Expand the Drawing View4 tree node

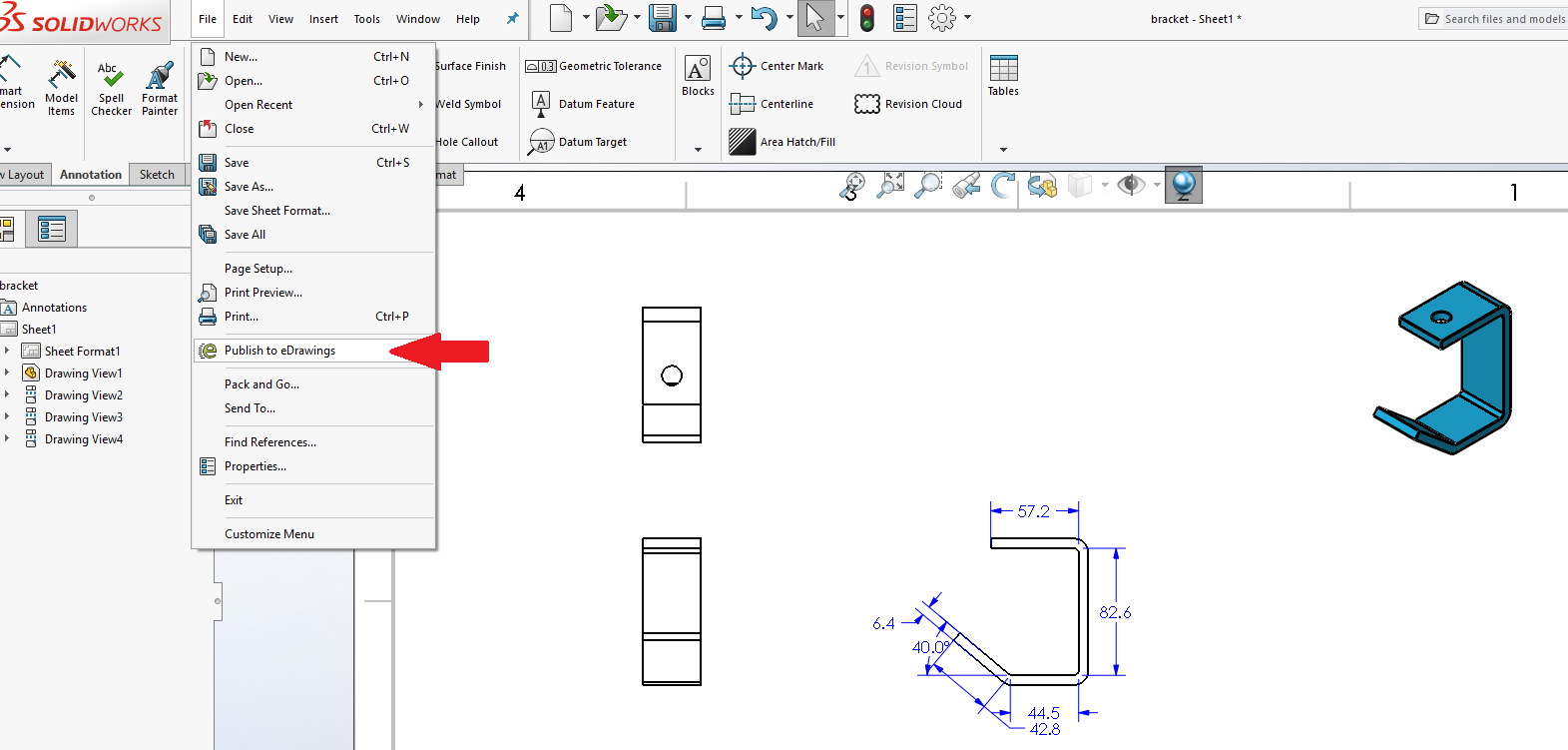(x=7, y=438)
